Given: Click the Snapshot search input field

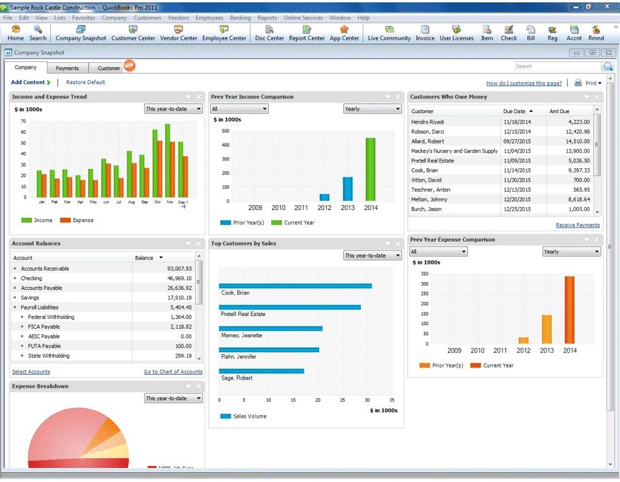Looking at the screenshot, I should pos(558,66).
